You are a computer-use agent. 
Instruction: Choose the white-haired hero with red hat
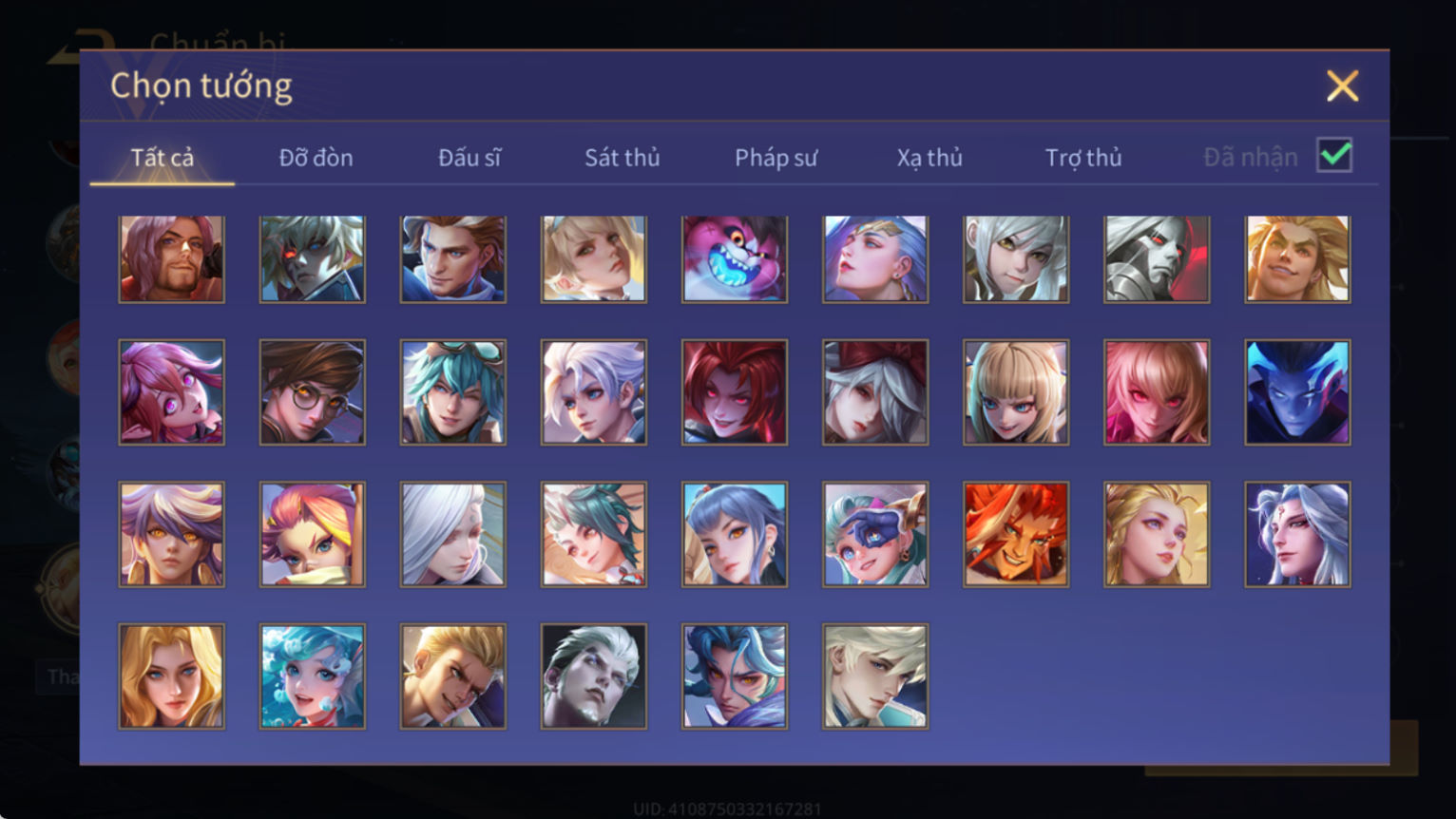click(875, 392)
